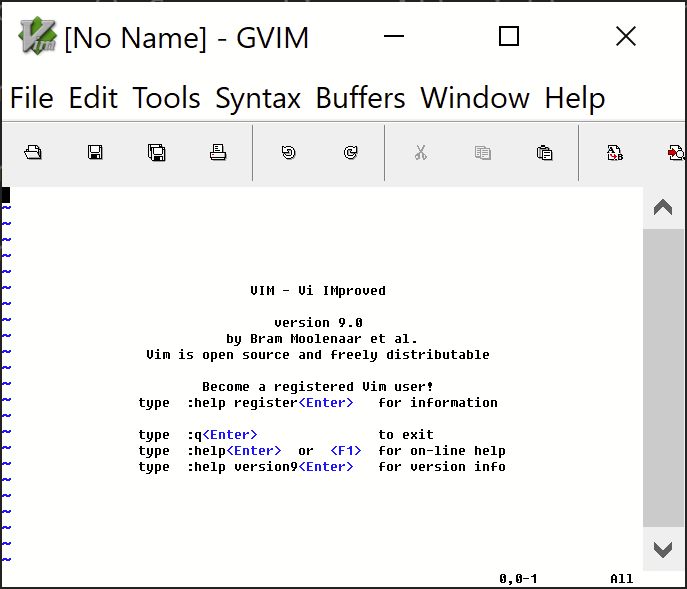Click the scrollbar down arrow
Image resolution: width=687 pixels, height=589 pixels.
tap(663, 549)
